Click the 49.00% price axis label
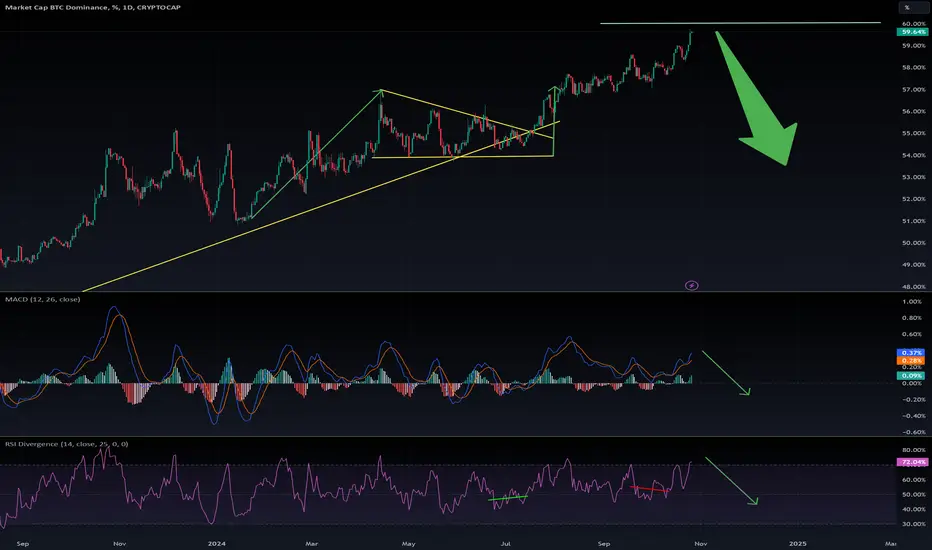 (914, 265)
